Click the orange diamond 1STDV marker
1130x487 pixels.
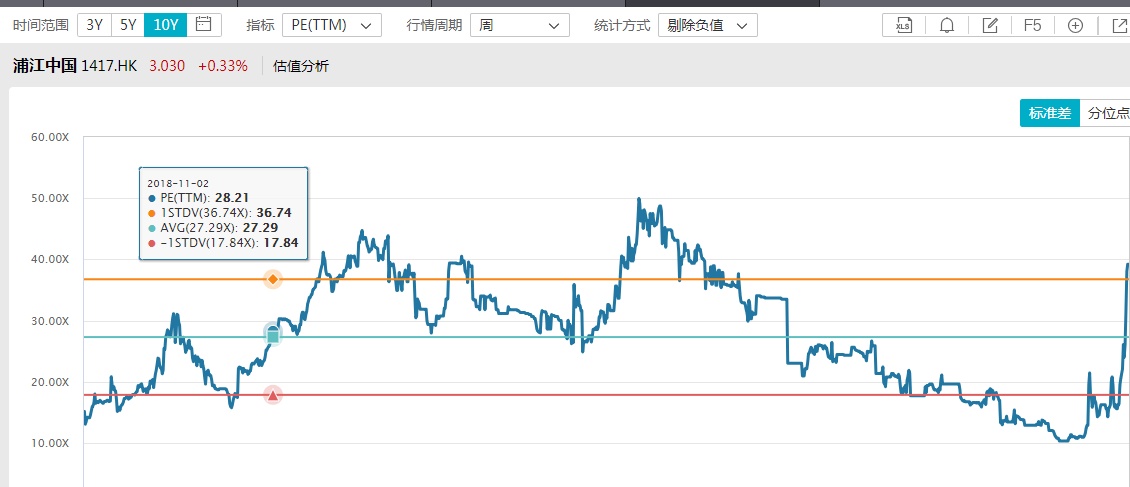point(272,278)
